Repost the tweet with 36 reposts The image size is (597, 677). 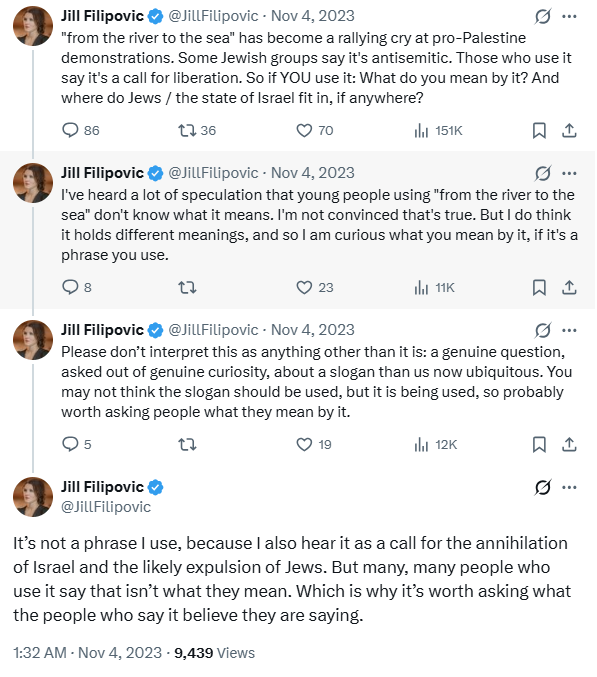click(197, 130)
